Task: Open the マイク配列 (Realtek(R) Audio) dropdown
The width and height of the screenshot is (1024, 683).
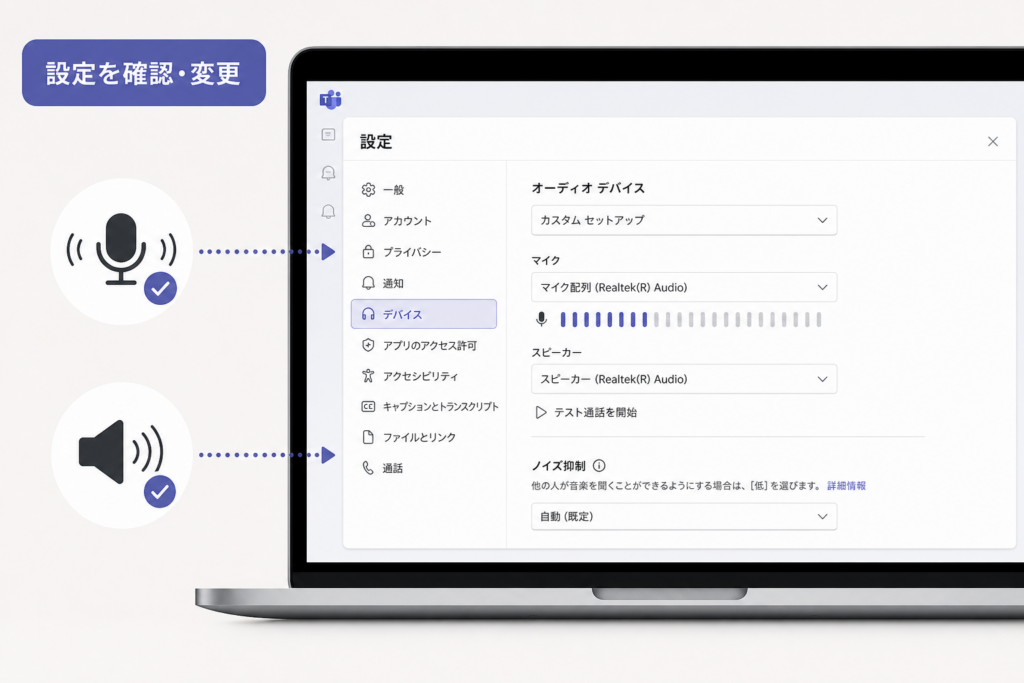Action: (684, 287)
